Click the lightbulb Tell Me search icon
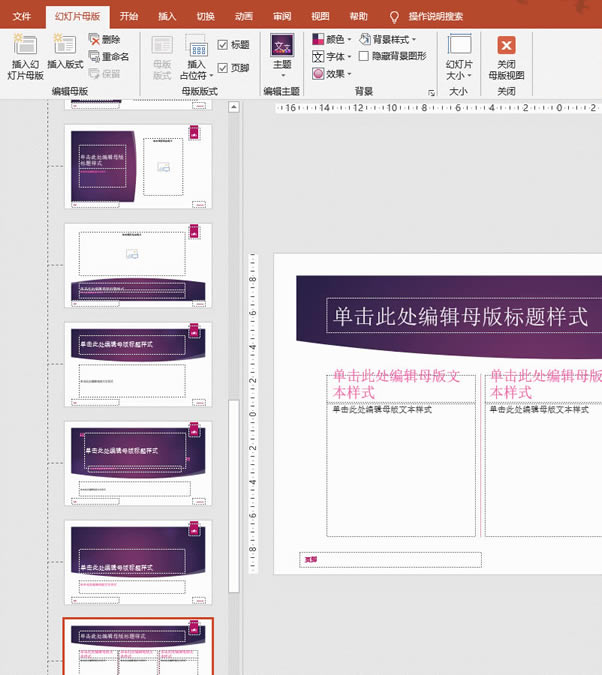Screen dimensions: 602x675 pyautogui.click(x=394, y=17)
